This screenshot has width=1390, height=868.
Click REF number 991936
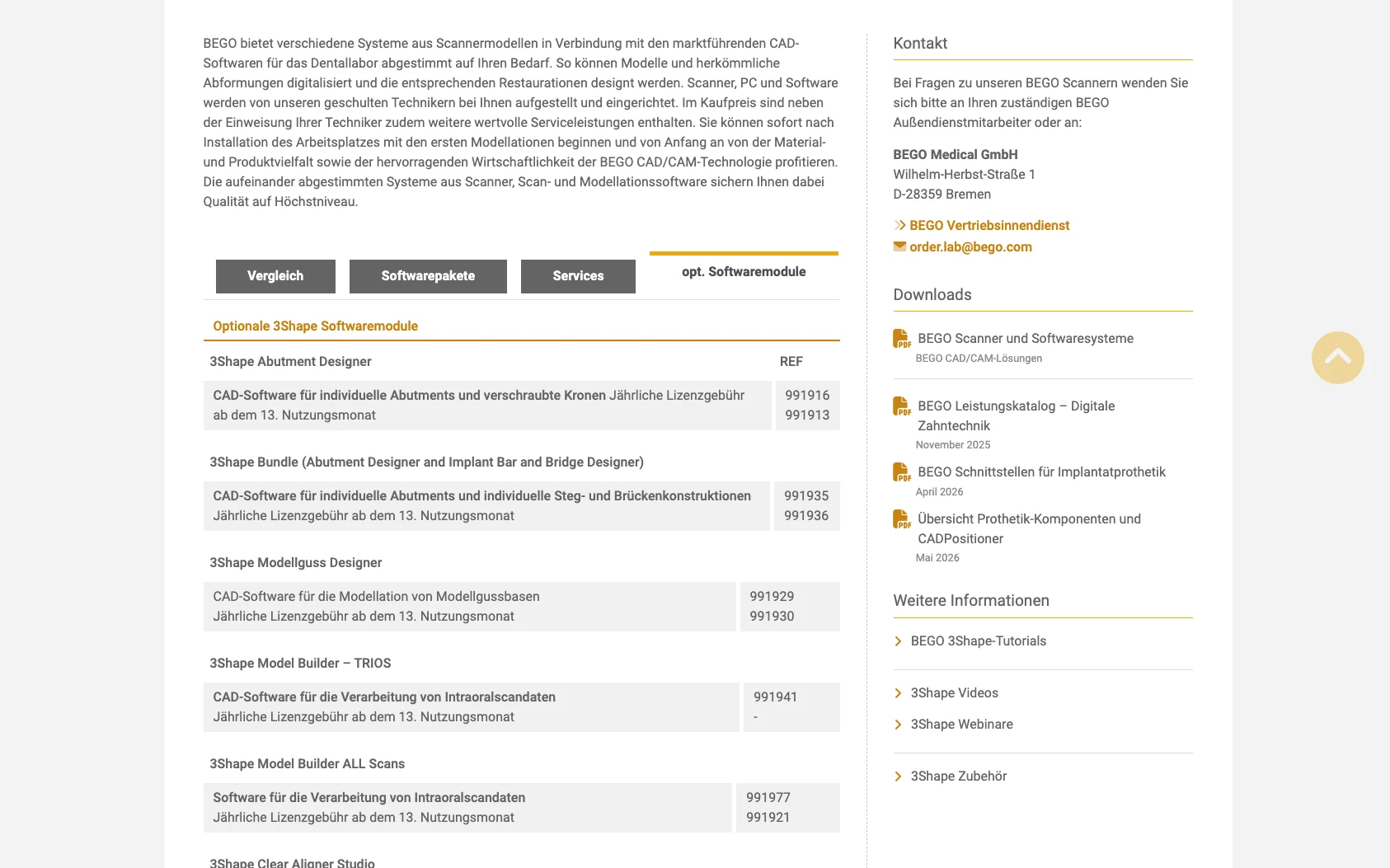pyautogui.click(x=806, y=515)
